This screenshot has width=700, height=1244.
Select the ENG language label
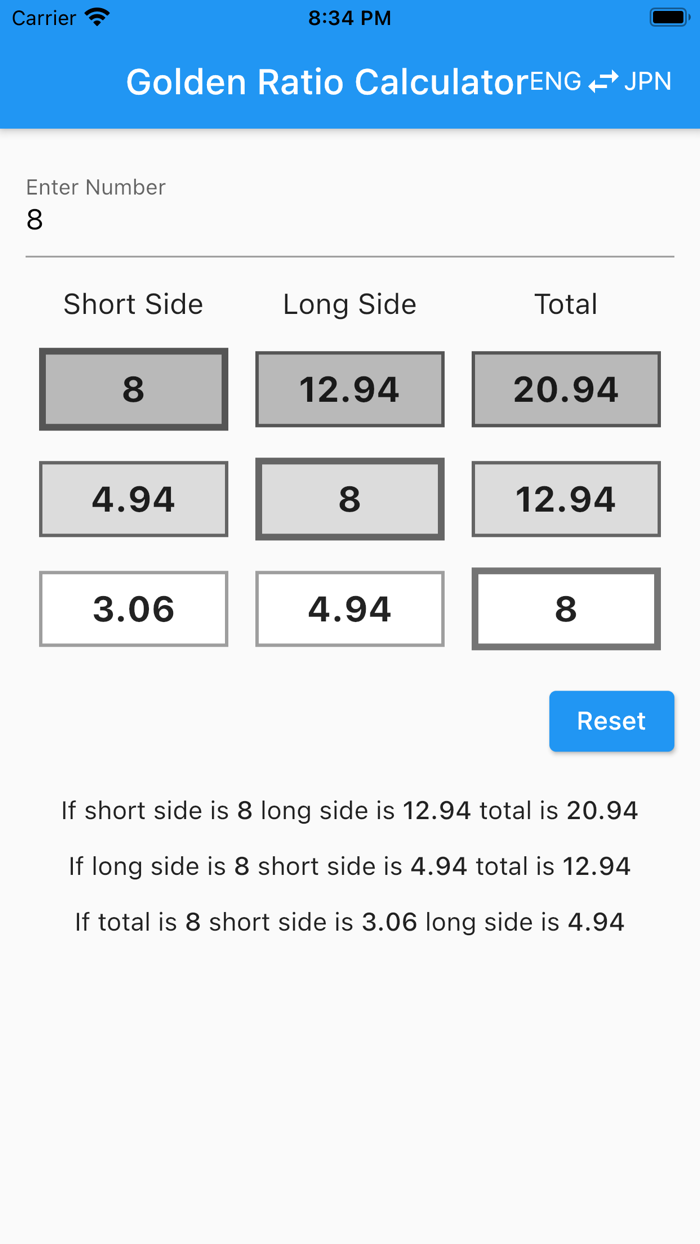[556, 81]
